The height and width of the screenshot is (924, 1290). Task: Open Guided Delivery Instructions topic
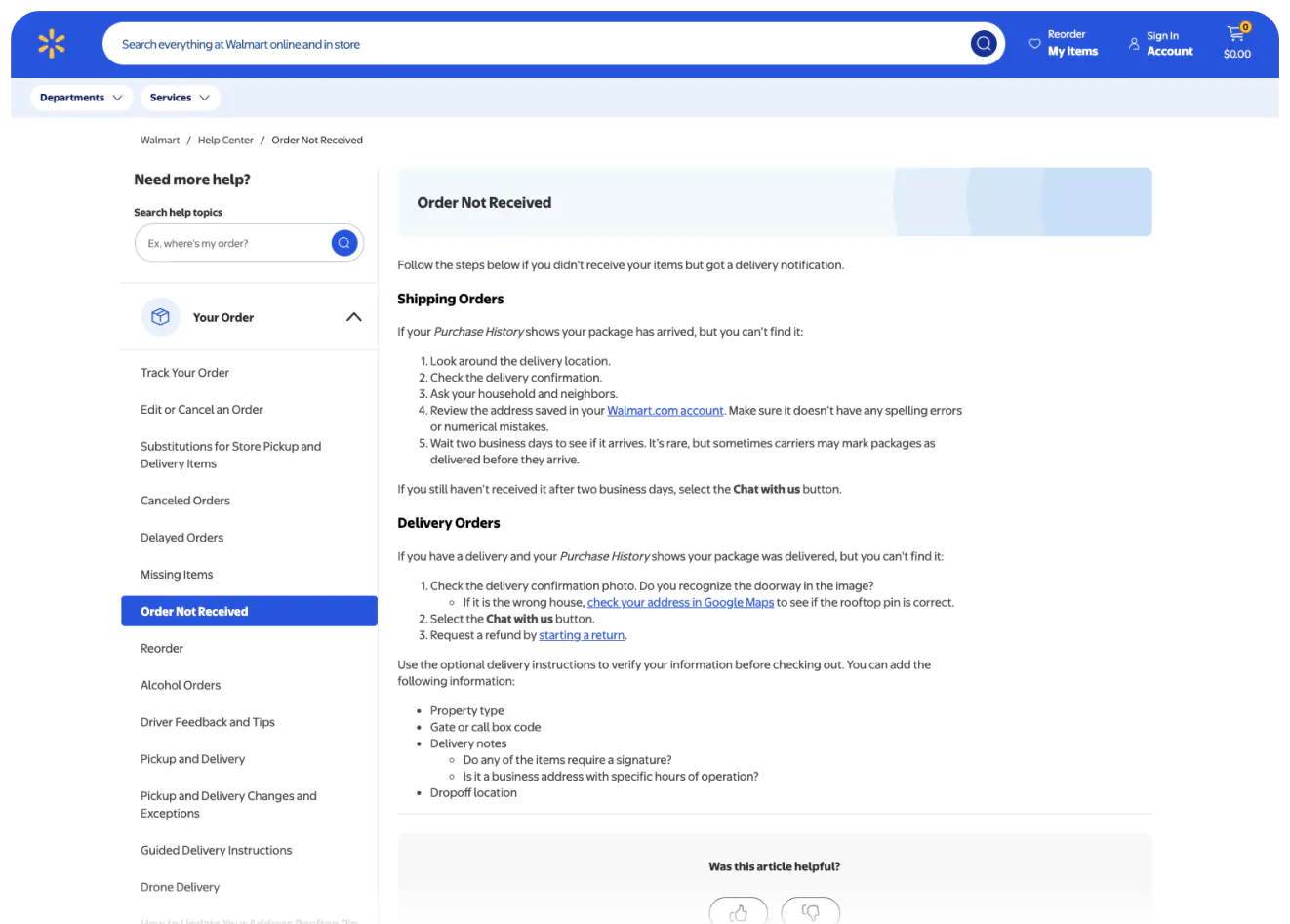(x=217, y=851)
